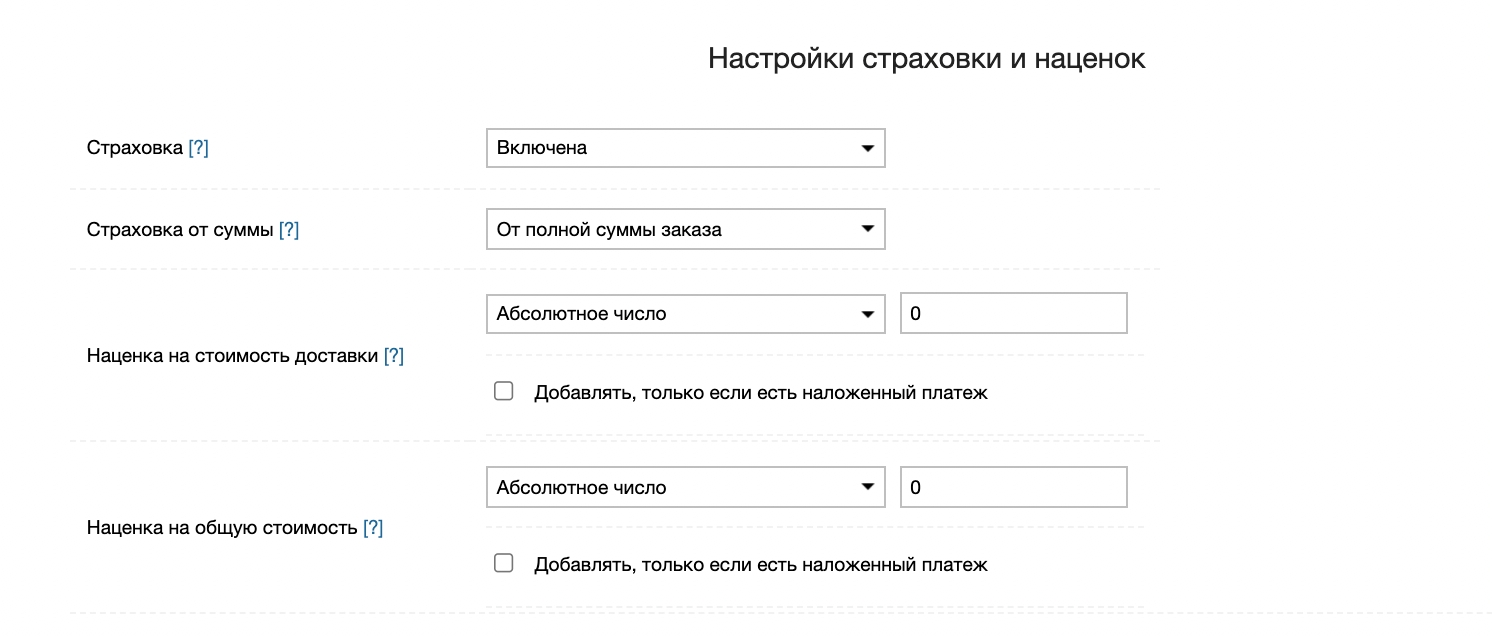Click the help icon next to Страховка
This screenshot has height=636, width=1492.
(x=198, y=148)
